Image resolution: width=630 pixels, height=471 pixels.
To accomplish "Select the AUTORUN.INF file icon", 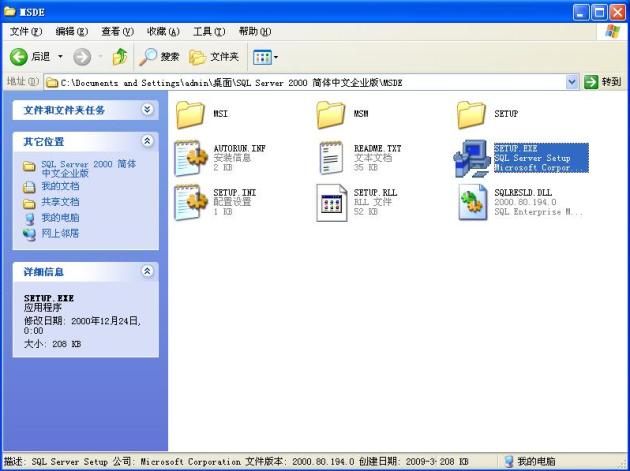I will (190, 158).
